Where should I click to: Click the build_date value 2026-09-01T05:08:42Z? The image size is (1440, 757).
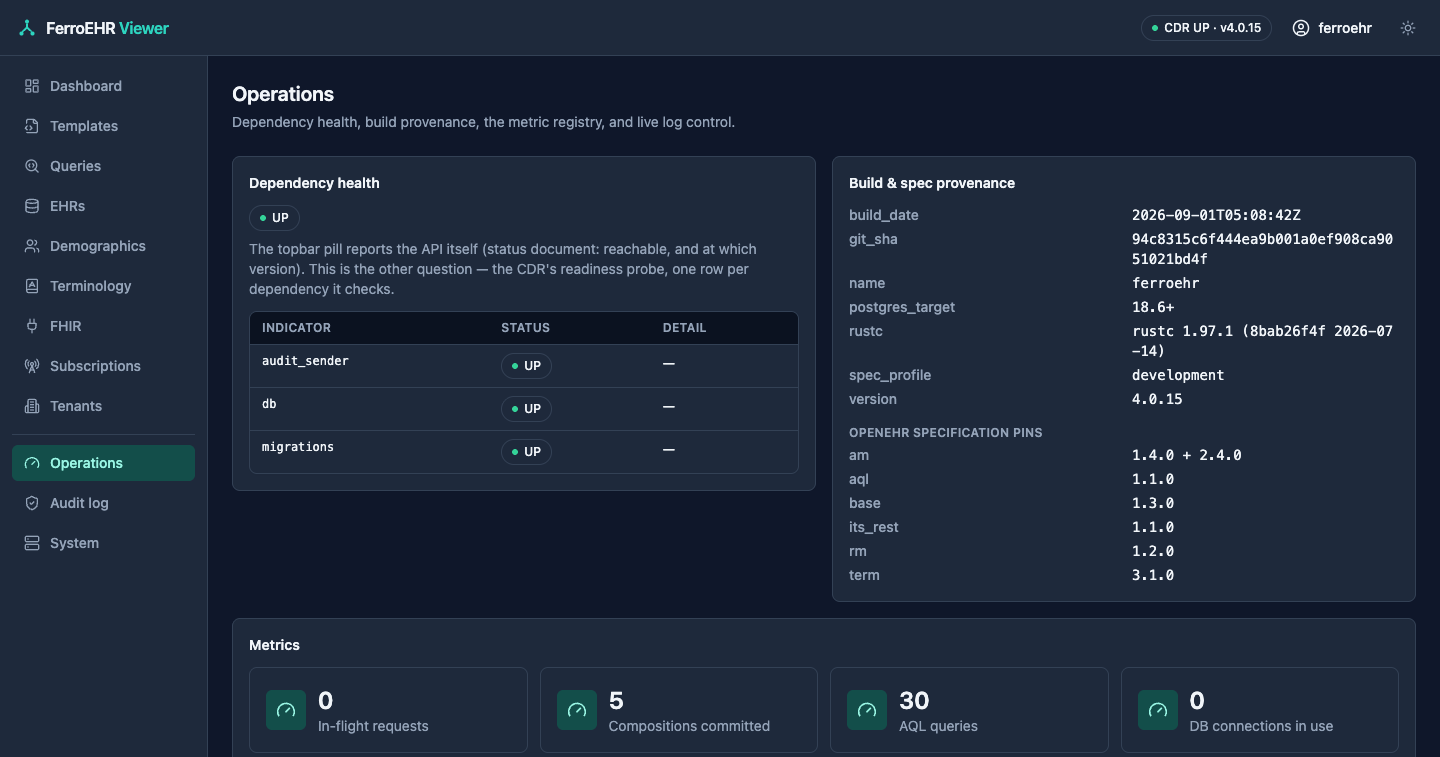click(1216, 215)
